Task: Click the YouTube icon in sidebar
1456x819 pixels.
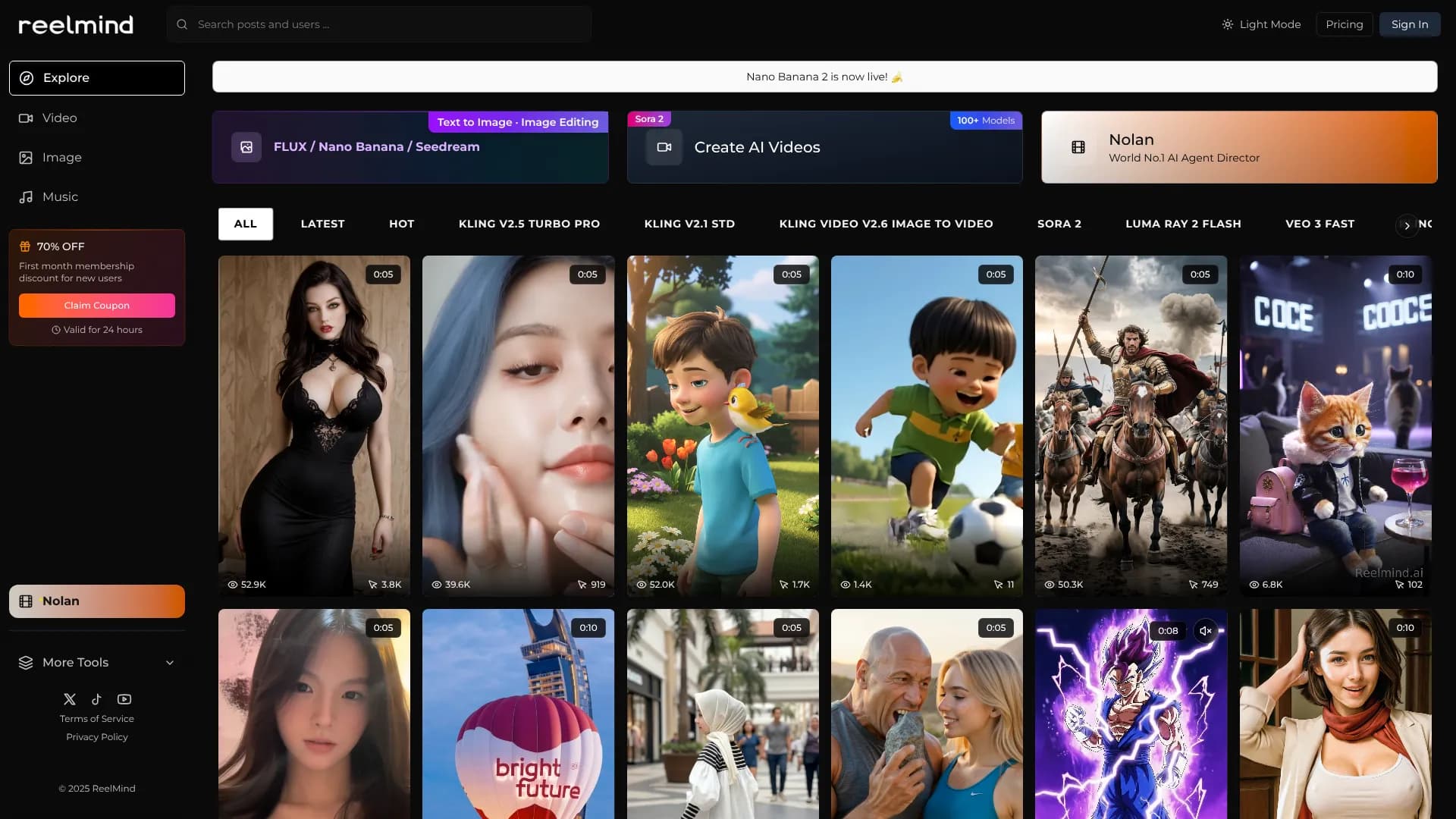Action: [x=124, y=699]
